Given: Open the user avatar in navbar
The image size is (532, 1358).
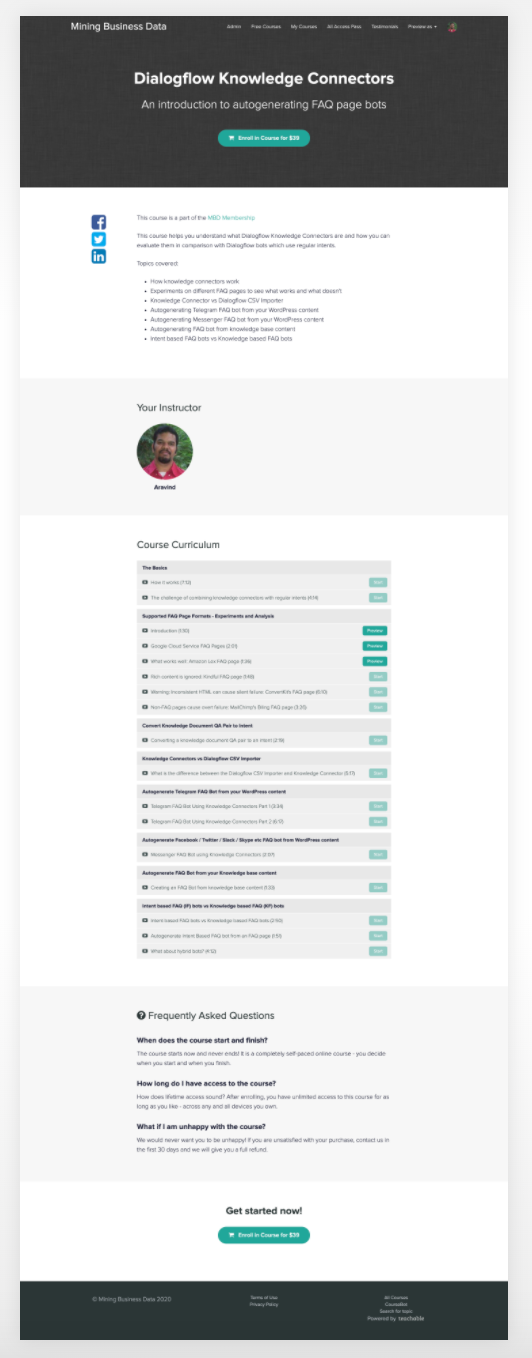Looking at the screenshot, I should point(453,27).
